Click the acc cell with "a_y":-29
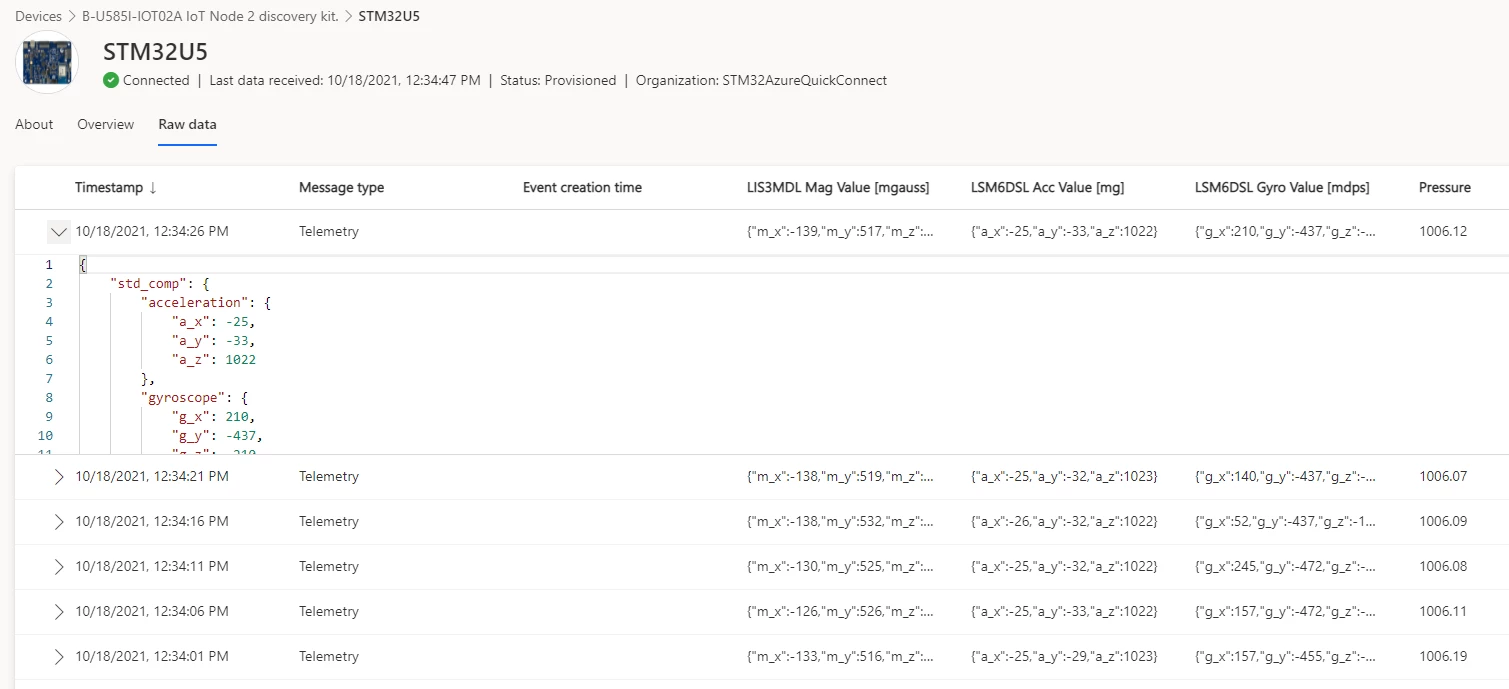Image resolution: width=1509 pixels, height=689 pixels. [1064, 657]
